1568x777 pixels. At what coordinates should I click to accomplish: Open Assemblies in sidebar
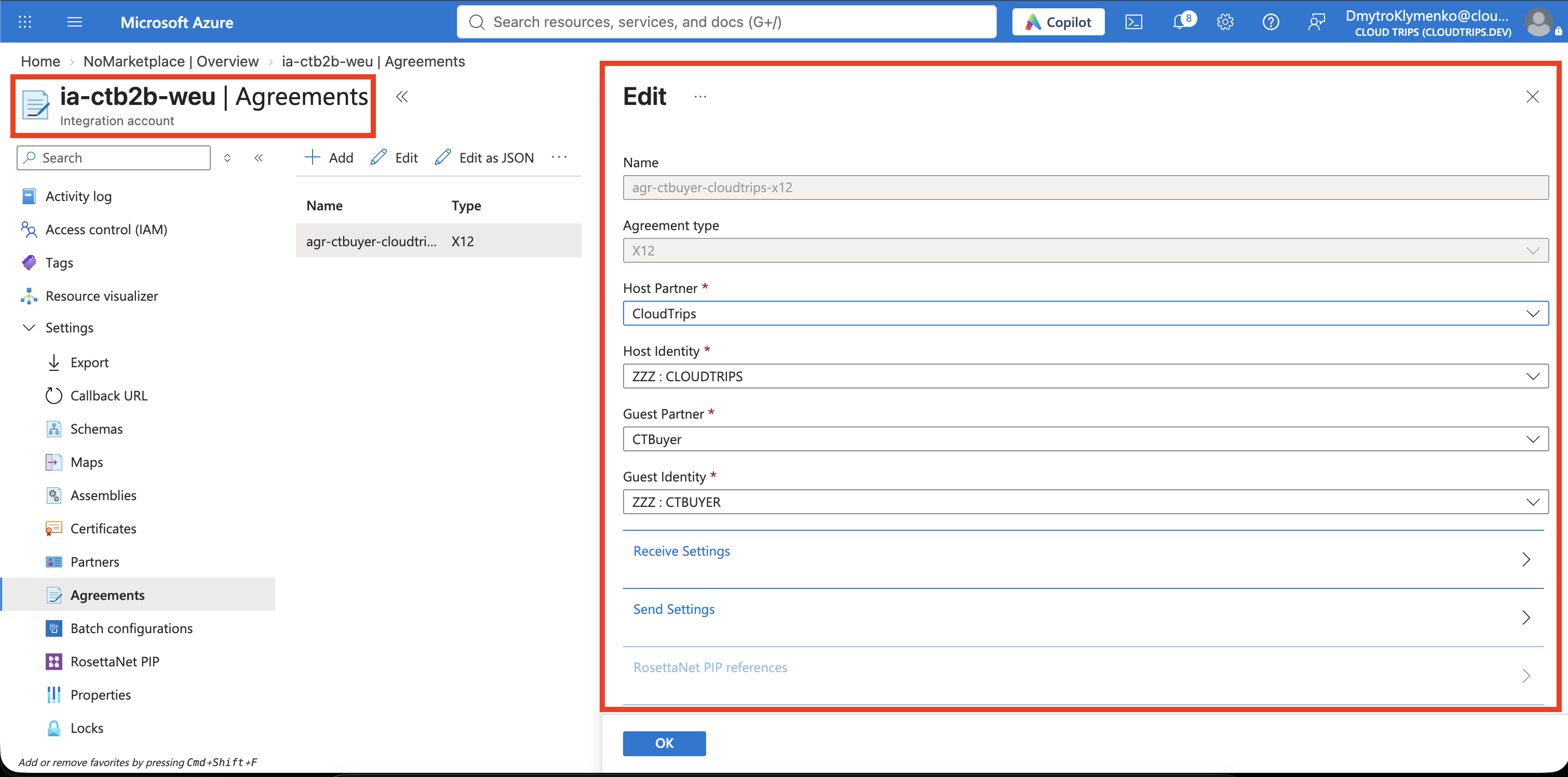pyautogui.click(x=103, y=495)
